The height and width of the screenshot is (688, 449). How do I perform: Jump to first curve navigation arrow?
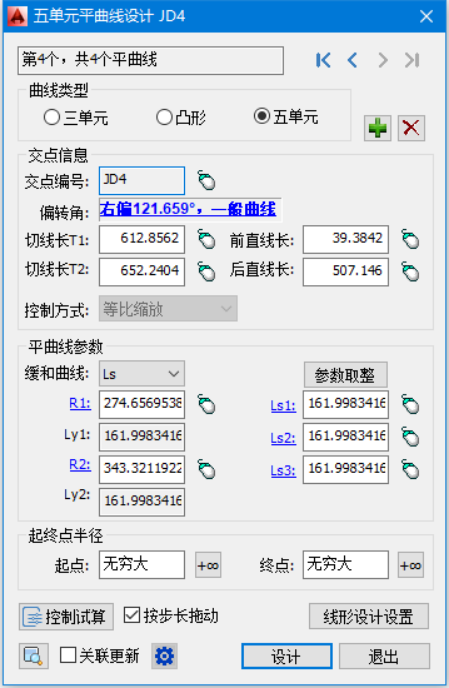tap(323, 60)
